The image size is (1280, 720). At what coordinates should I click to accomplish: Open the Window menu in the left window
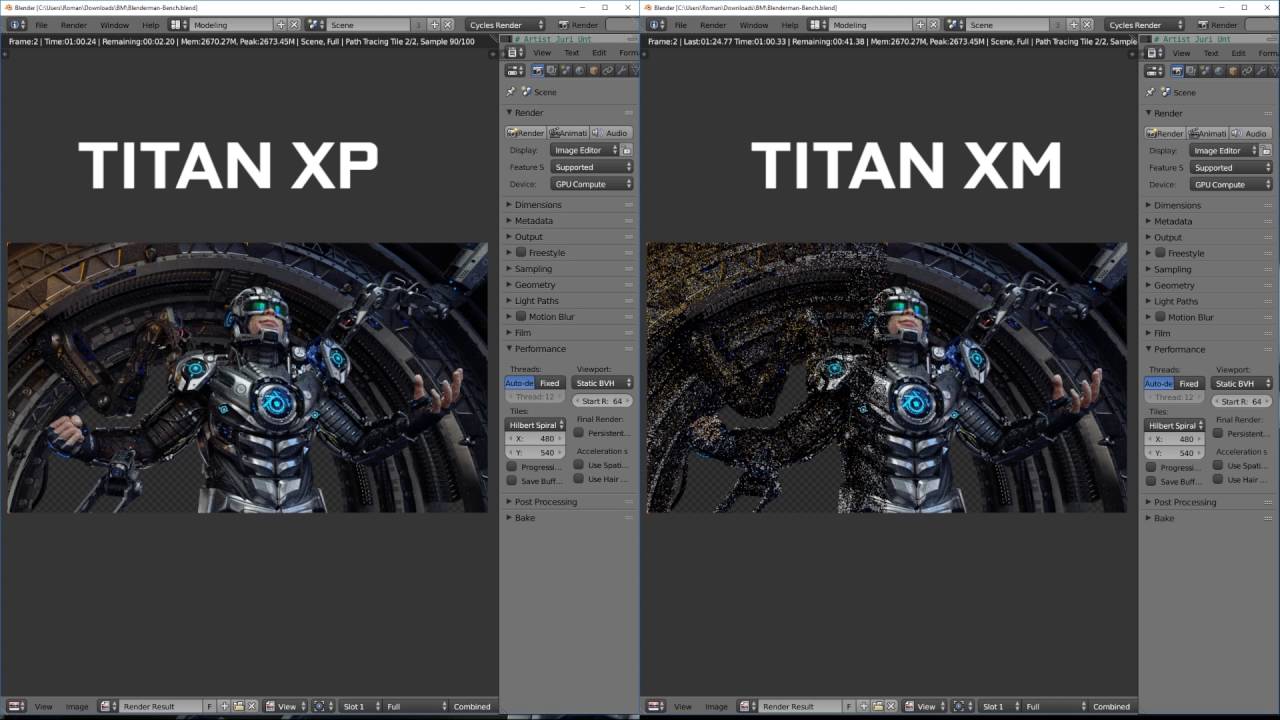click(114, 24)
